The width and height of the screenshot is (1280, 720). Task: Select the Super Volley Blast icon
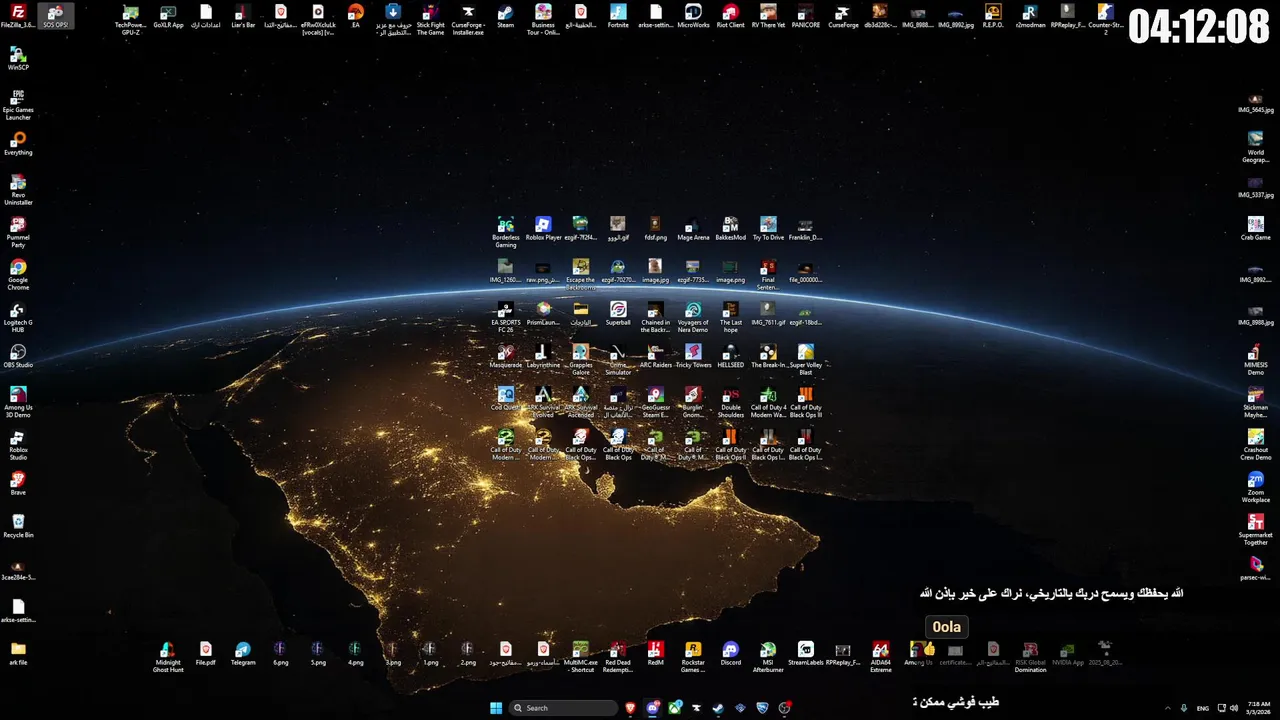pyautogui.click(x=806, y=360)
